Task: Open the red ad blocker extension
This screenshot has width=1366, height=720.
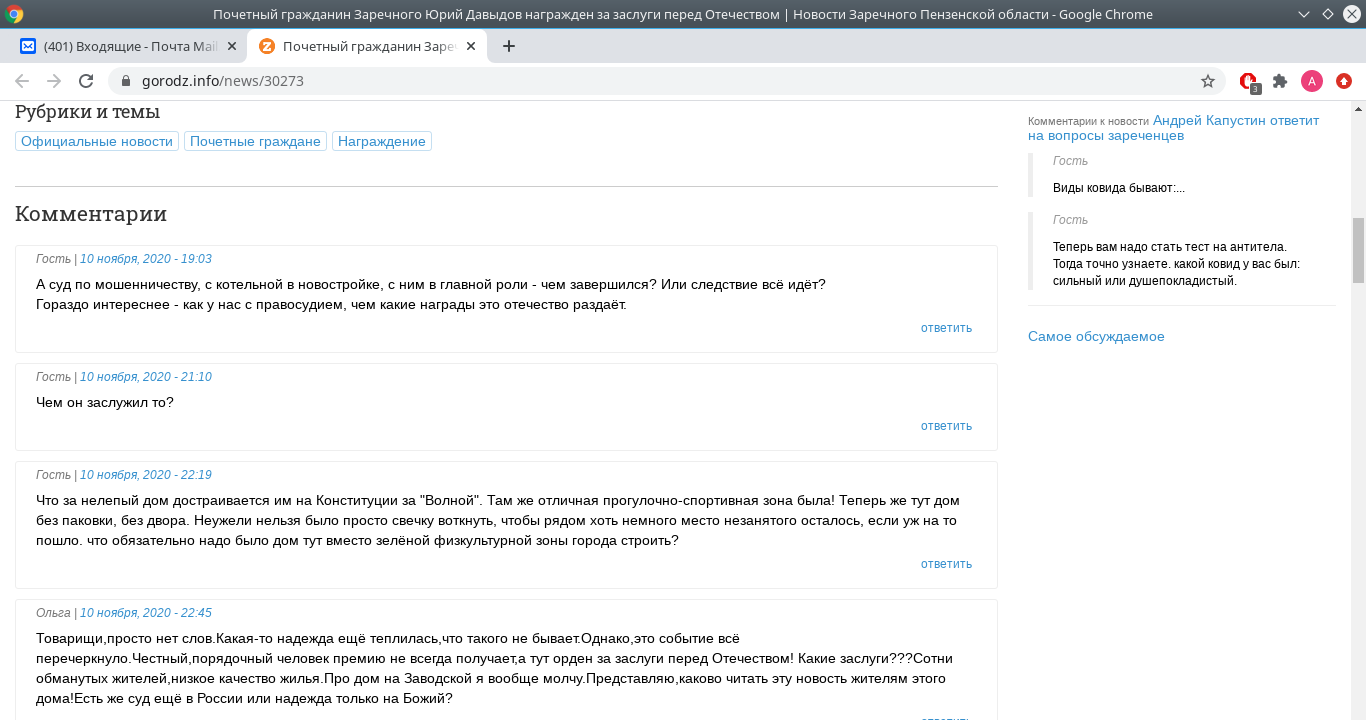Action: click(x=1248, y=82)
